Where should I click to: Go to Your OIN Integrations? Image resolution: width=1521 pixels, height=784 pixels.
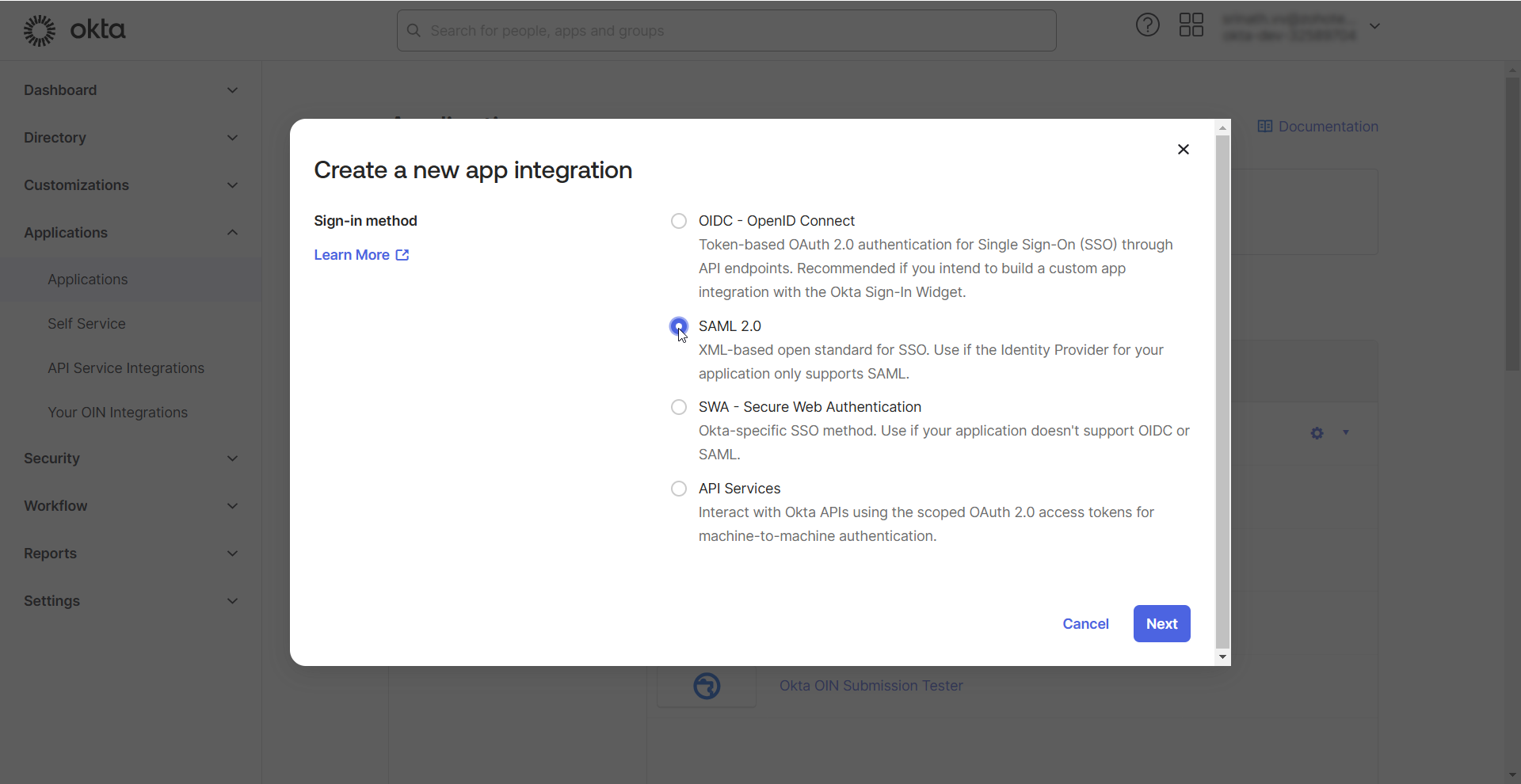click(x=116, y=412)
